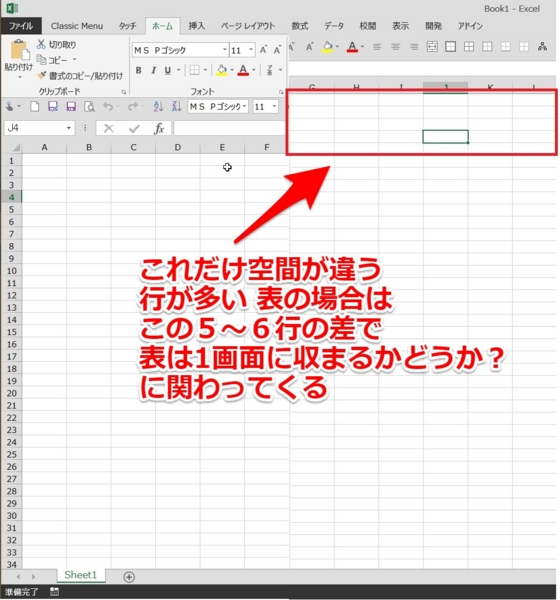This screenshot has width=560, height=600.
Task: Switch to the Formulas (数式) tab
Action: click(x=300, y=26)
